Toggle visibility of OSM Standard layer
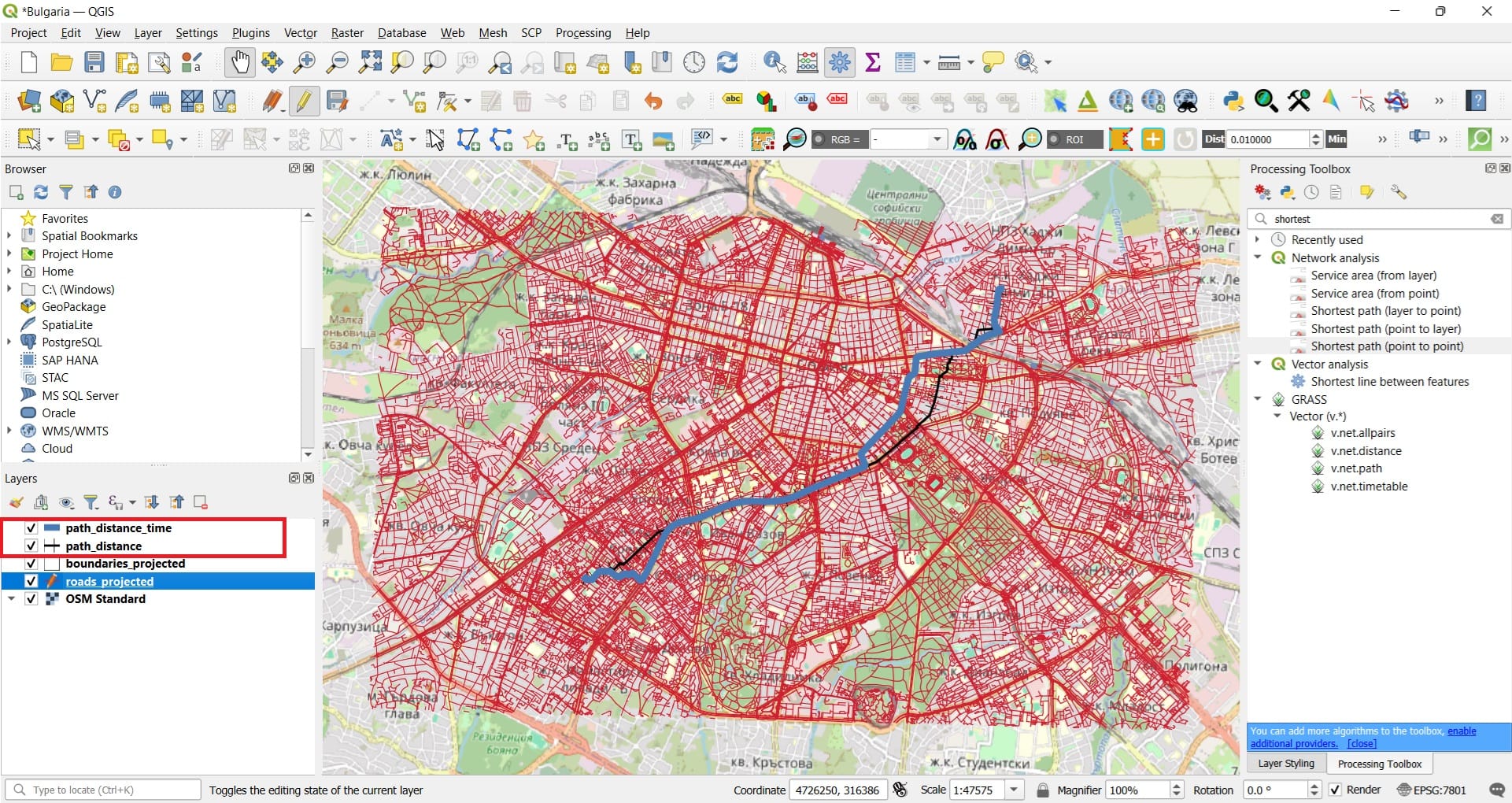The image size is (1512, 803). pyautogui.click(x=31, y=599)
